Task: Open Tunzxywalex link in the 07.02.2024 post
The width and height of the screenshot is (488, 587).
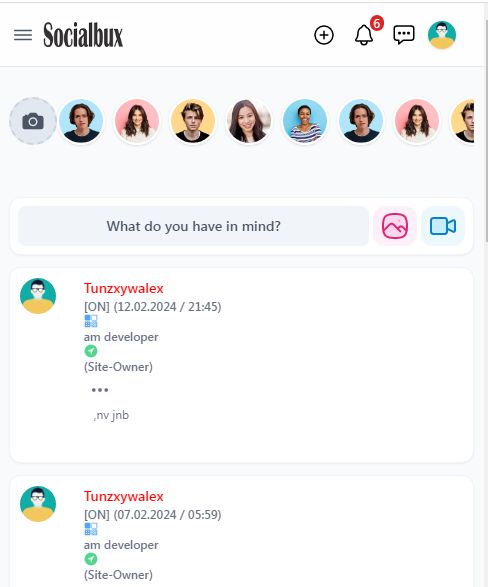Action: tap(123, 496)
